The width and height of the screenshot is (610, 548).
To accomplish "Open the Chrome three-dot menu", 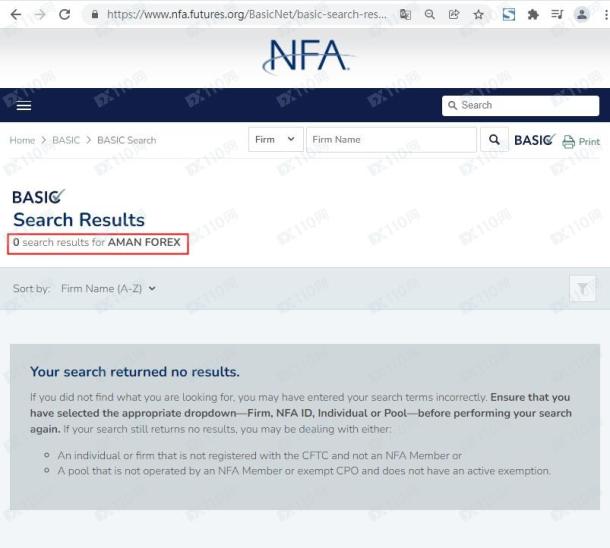I will coord(606,15).
